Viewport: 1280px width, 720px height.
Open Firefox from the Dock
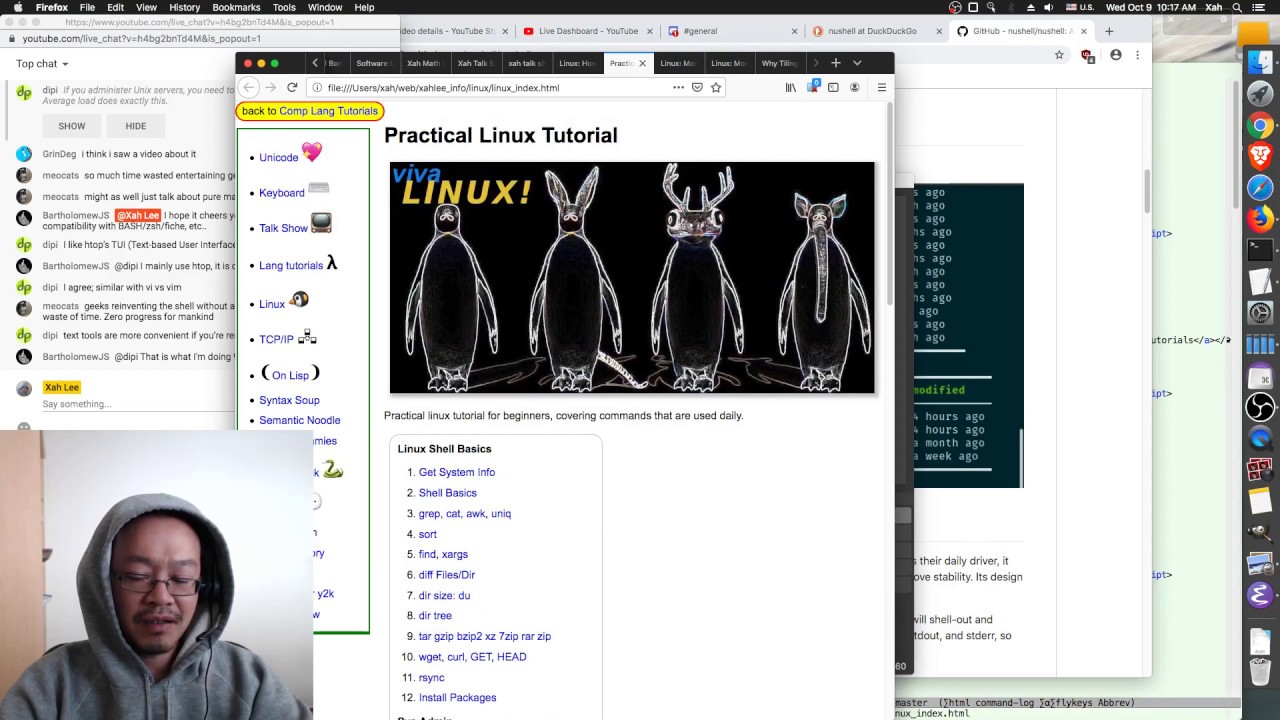coord(1260,218)
